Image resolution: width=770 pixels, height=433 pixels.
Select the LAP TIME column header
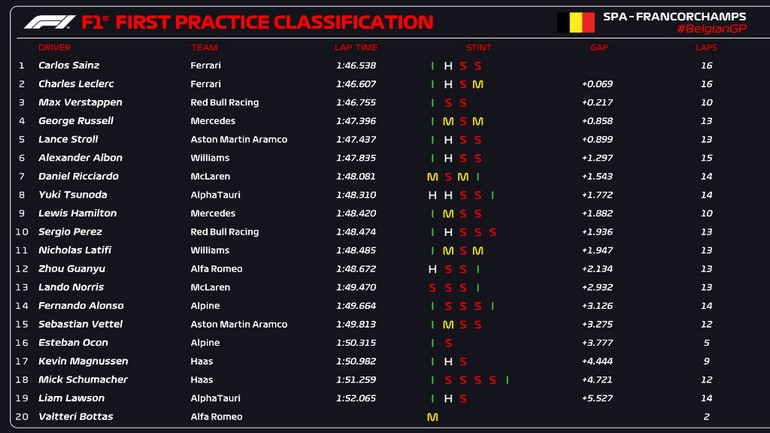click(356, 48)
